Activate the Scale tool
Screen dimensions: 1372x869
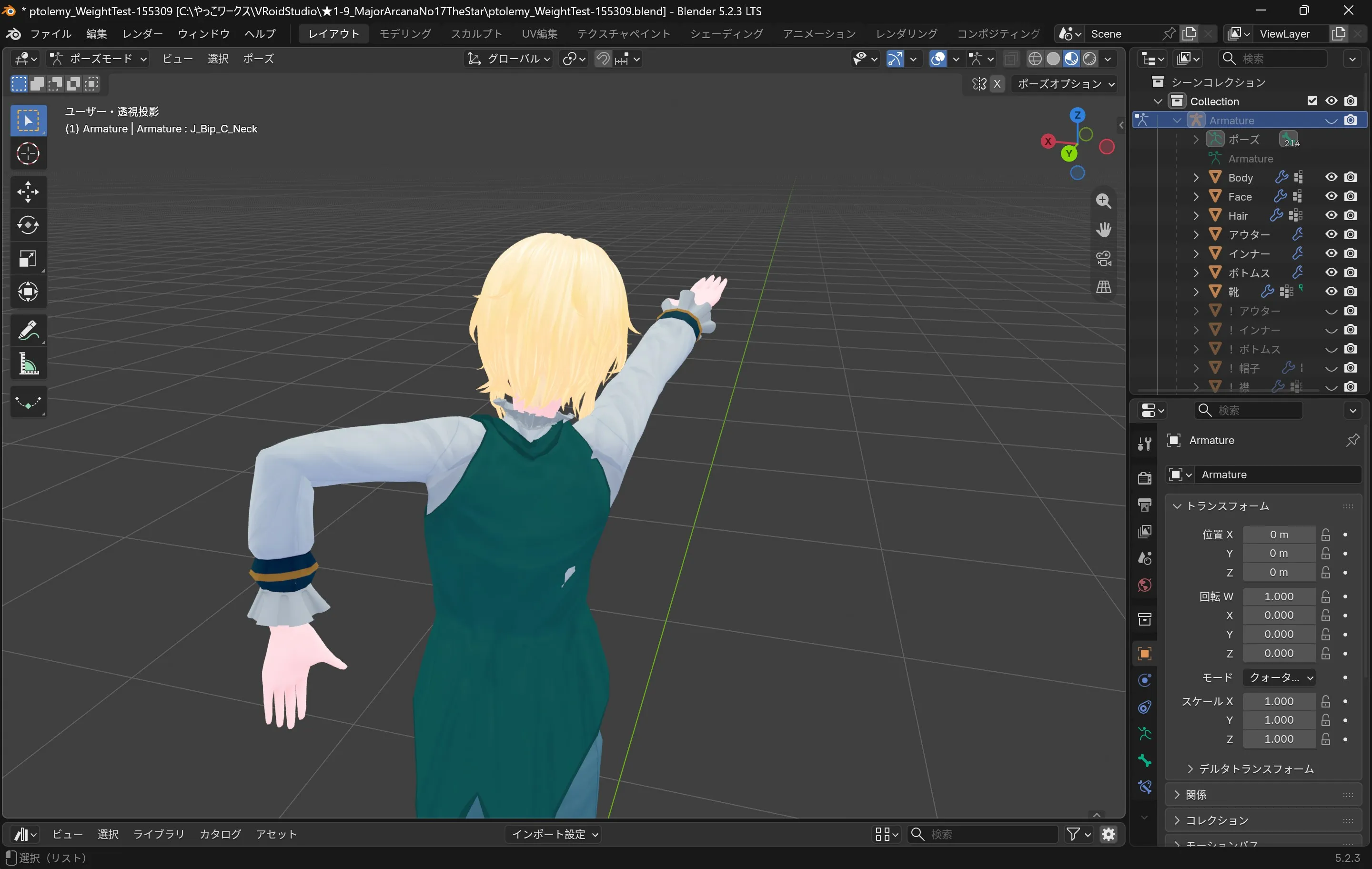(x=28, y=259)
